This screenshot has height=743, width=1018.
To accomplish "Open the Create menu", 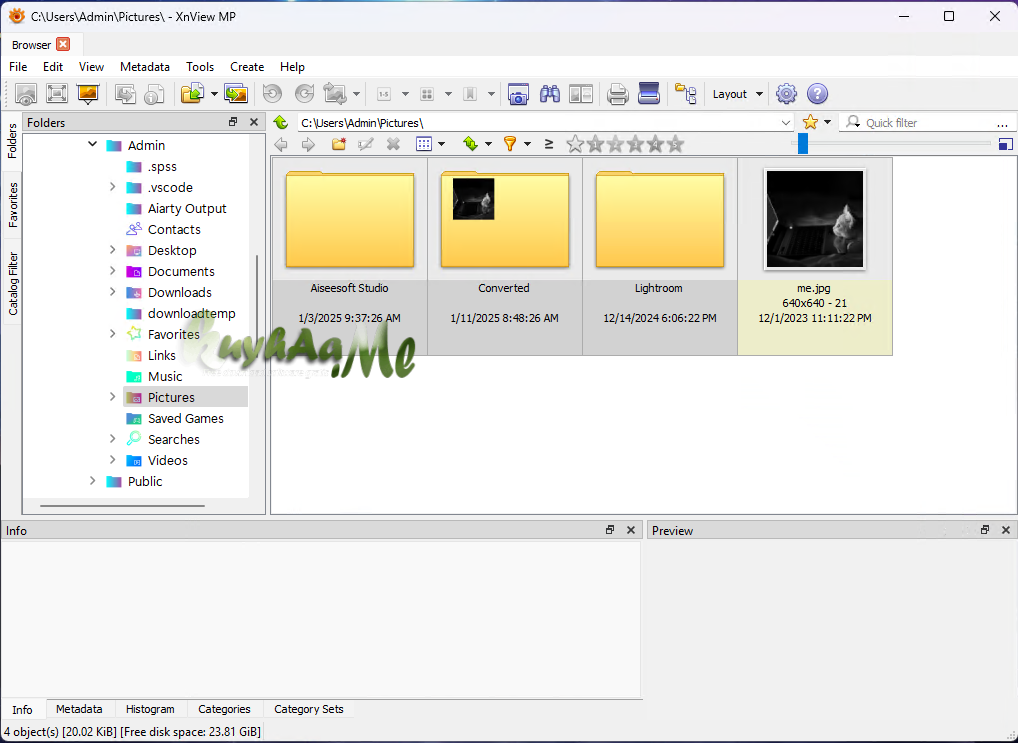I will pyautogui.click(x=247, y=67).
